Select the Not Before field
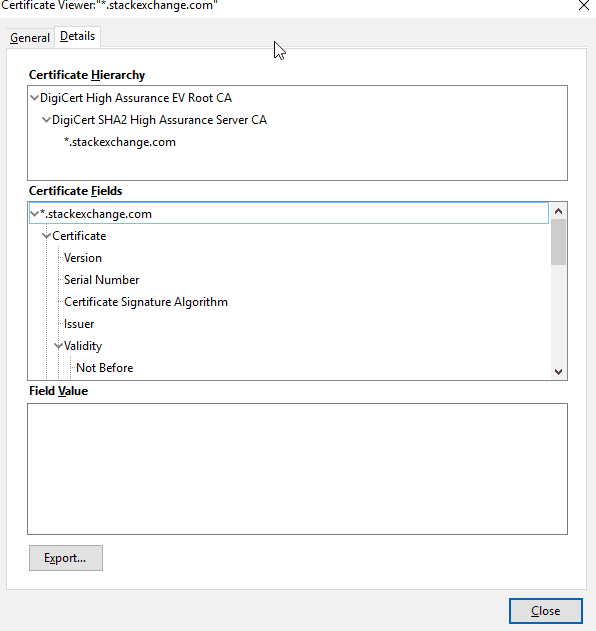The width and height of the screenshot is (596, 631). tap(105, 368)
